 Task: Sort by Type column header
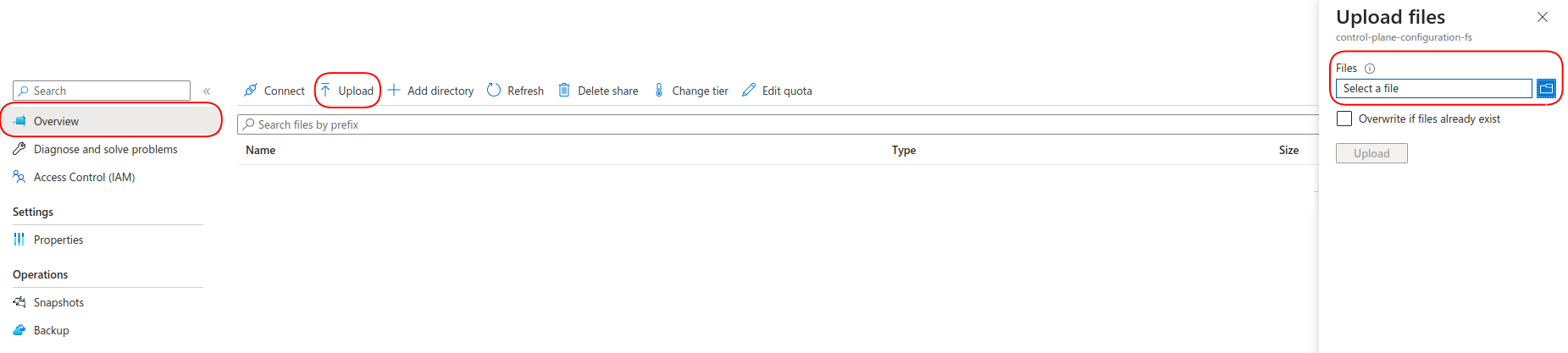(904, 150)
